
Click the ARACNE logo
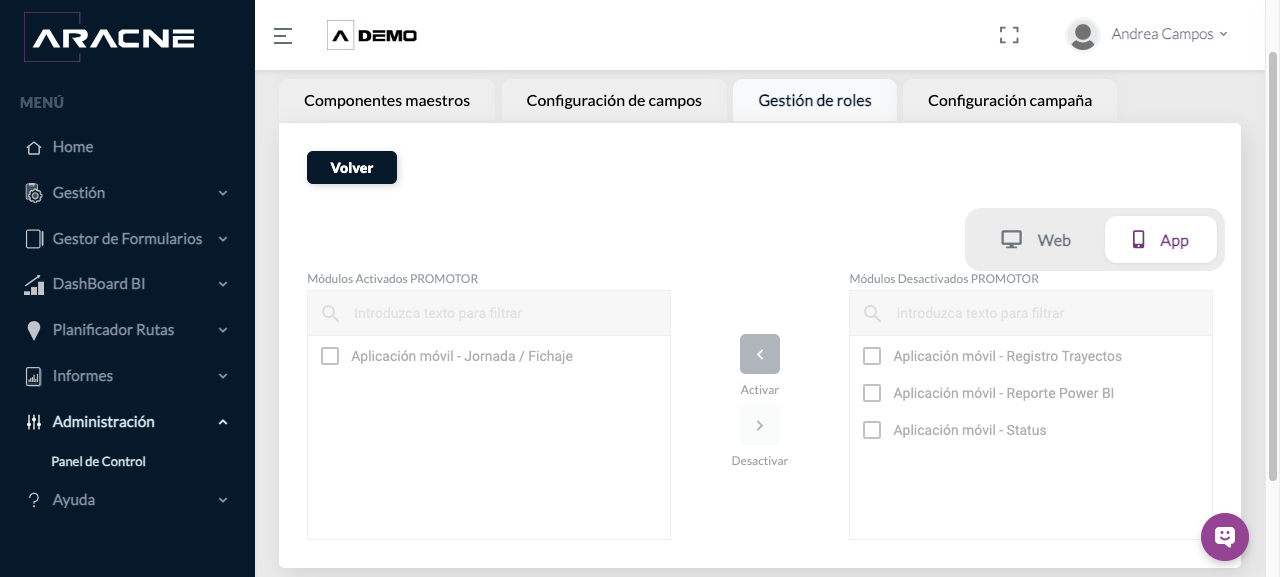click(x=109, y=38)
